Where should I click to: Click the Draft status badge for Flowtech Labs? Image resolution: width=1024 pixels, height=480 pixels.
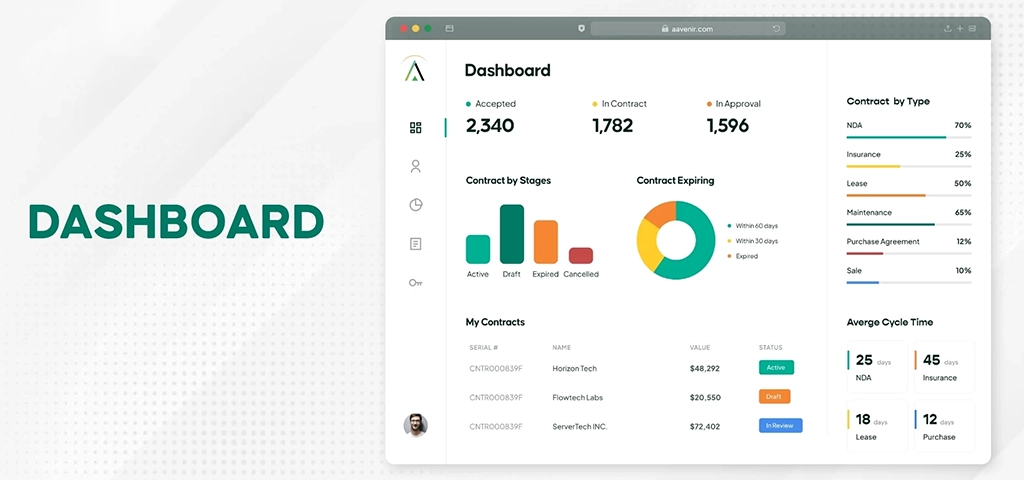pyautogui.click(x=774, y=397)
